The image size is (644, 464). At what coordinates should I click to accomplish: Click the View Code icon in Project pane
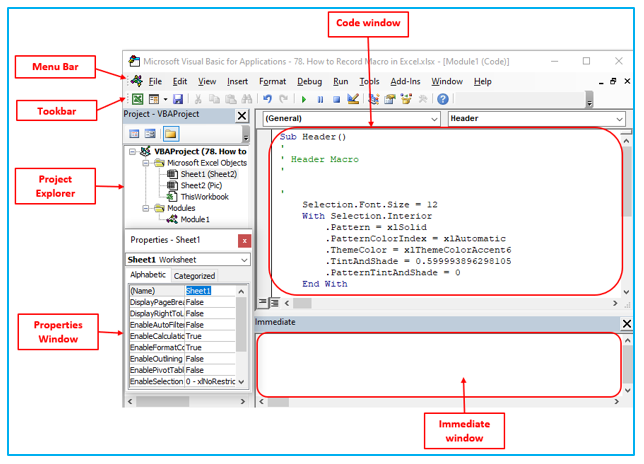coord(134,134)
